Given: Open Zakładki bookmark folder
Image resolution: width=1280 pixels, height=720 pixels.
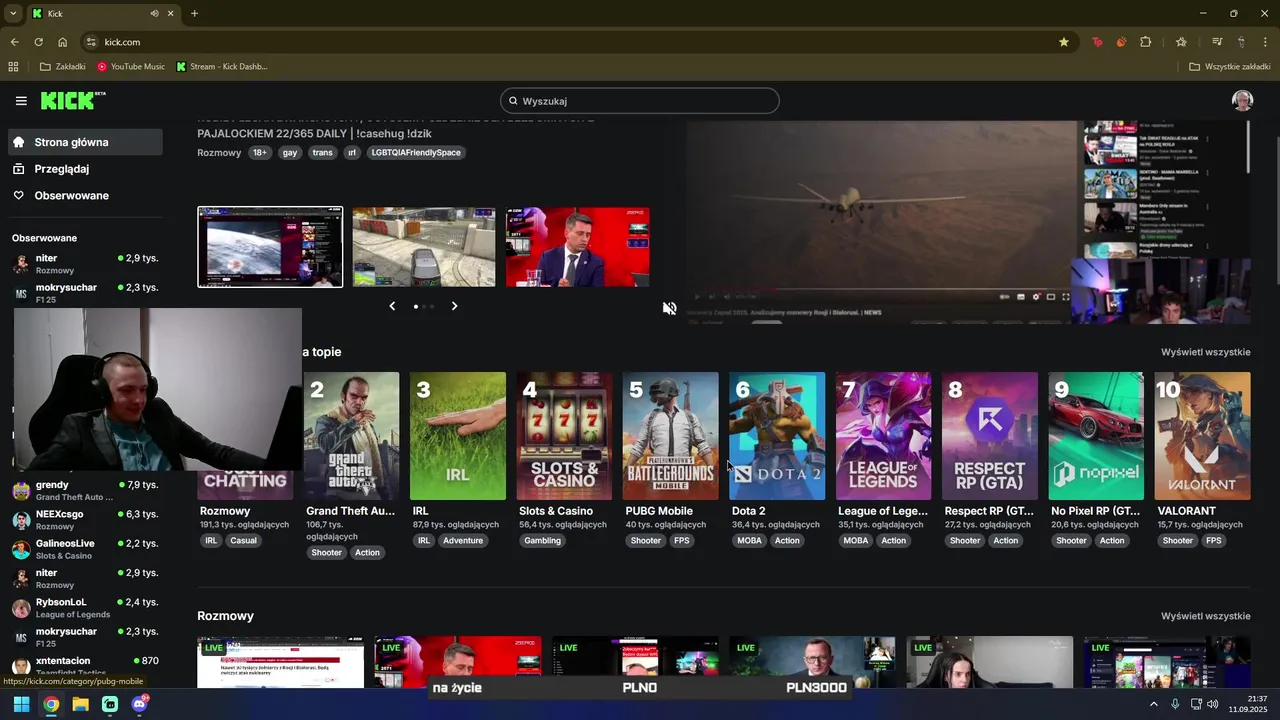Looking at the screenshot, I should tap(62, 67).
